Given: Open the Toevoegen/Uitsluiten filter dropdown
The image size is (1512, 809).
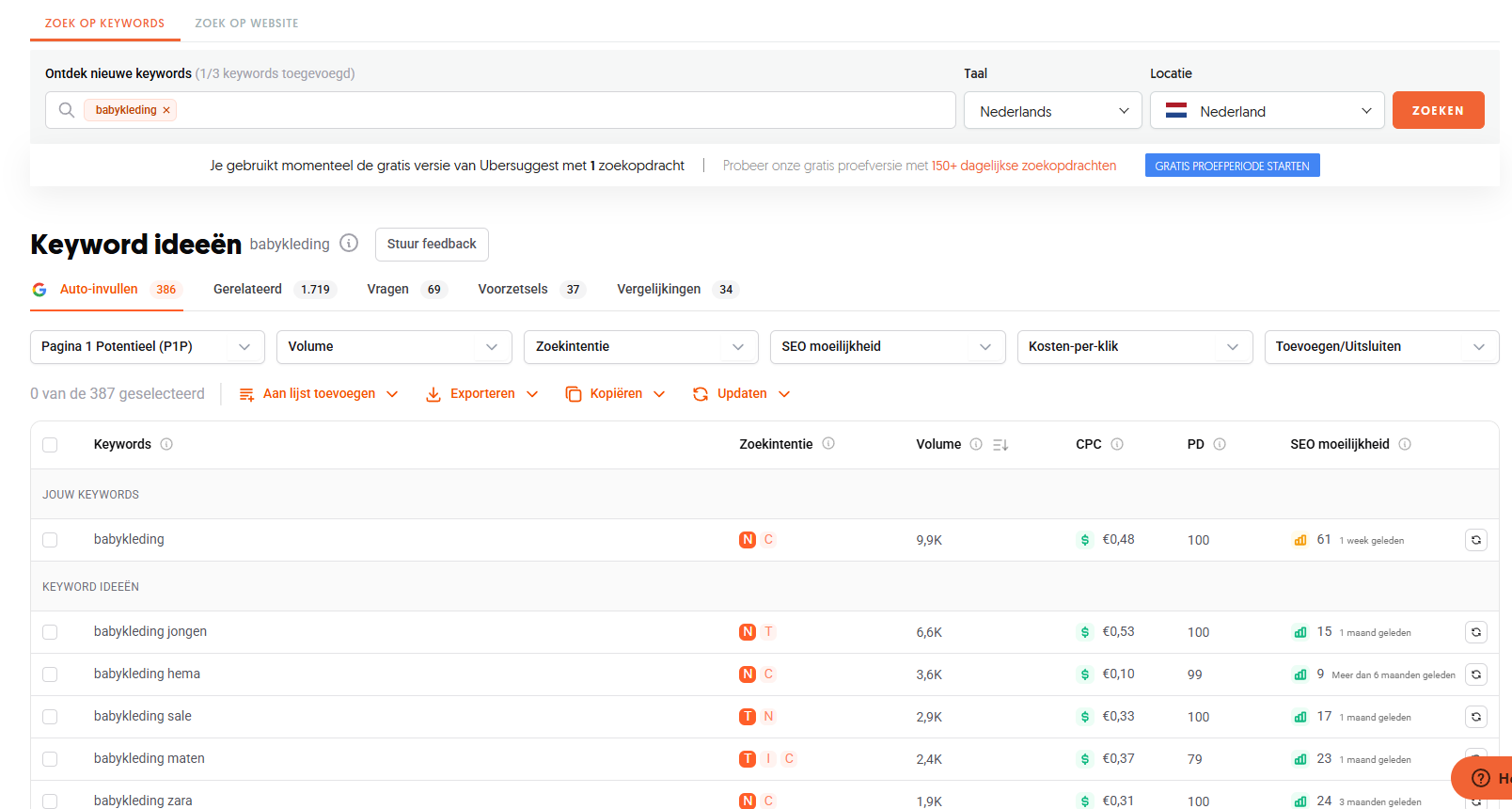Looking at the screenshot, I should pyautogui.click(x=1381, y=347).
